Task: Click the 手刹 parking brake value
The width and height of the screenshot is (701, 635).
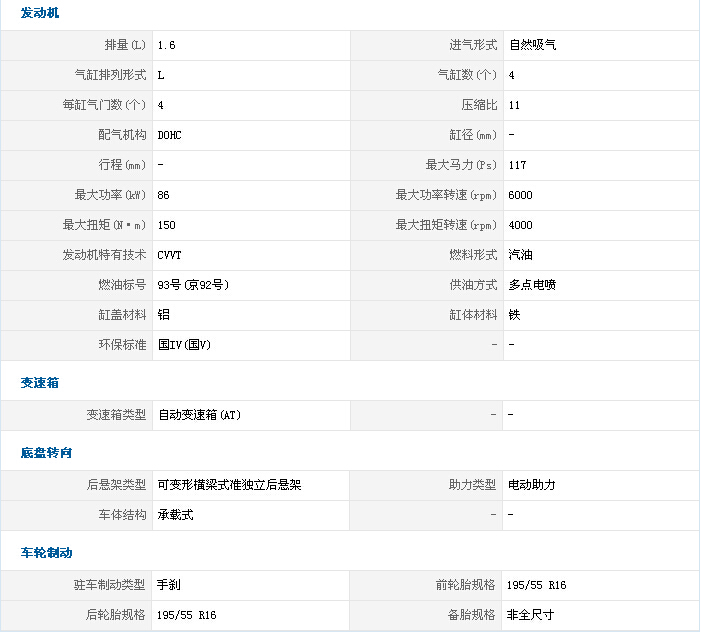Action: tap(167, 585)
